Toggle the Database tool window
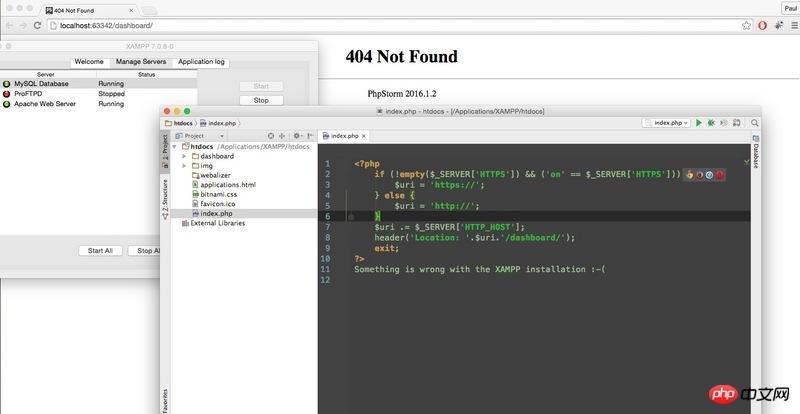This screenshot has height=414, width=800. coord(756,152)
